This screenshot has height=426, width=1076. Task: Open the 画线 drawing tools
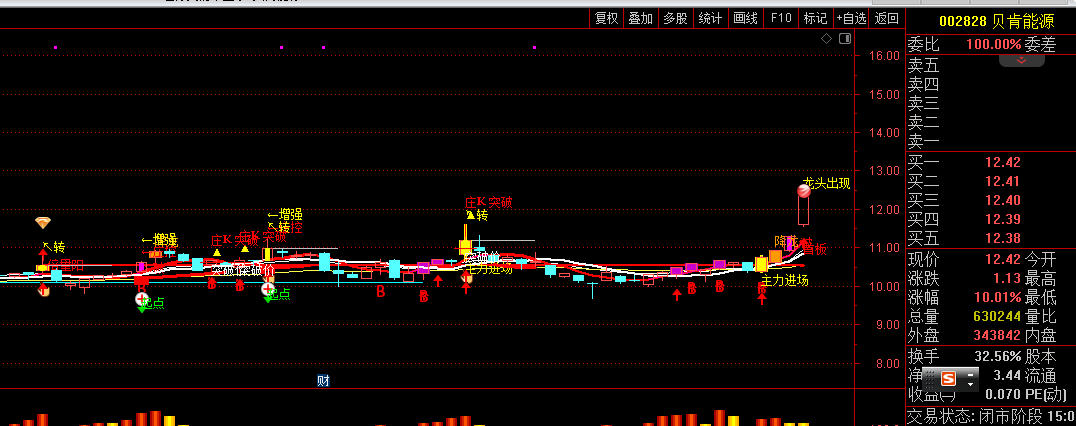tap(745, 17)
